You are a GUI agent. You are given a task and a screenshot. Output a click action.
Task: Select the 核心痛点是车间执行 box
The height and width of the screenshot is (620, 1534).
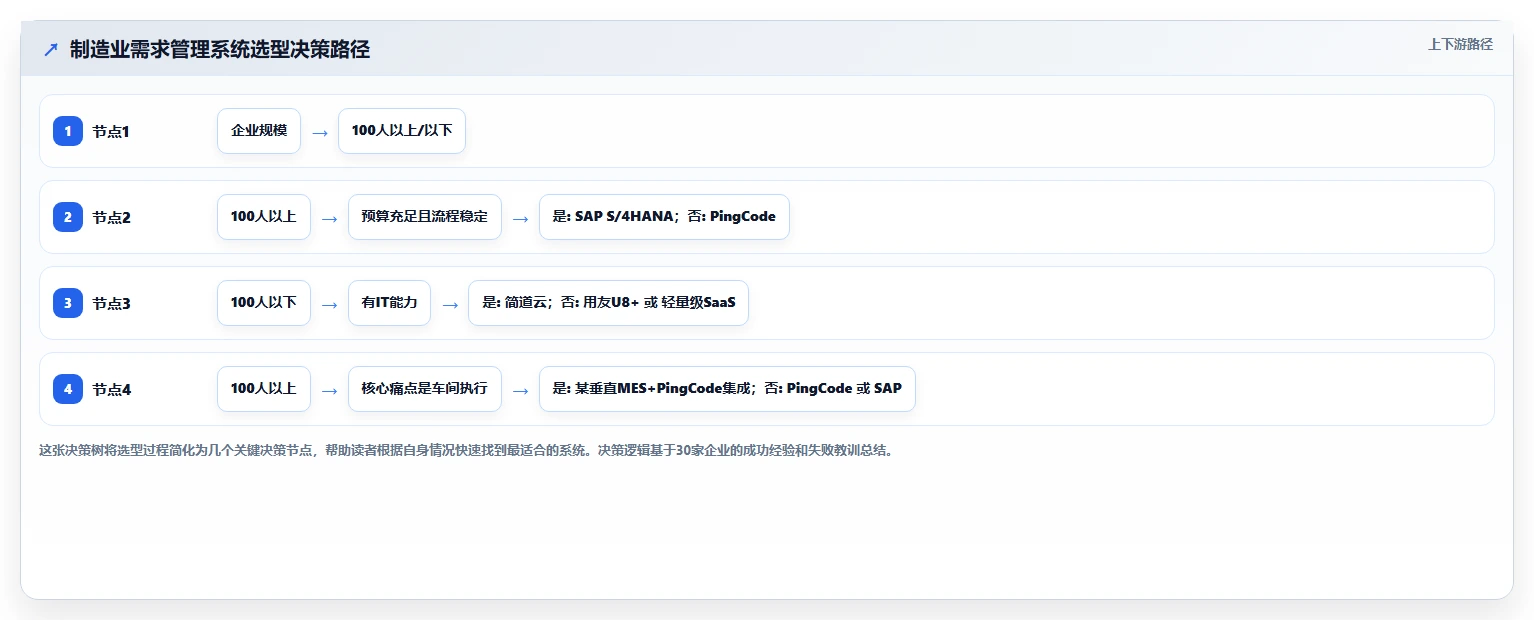424,389
